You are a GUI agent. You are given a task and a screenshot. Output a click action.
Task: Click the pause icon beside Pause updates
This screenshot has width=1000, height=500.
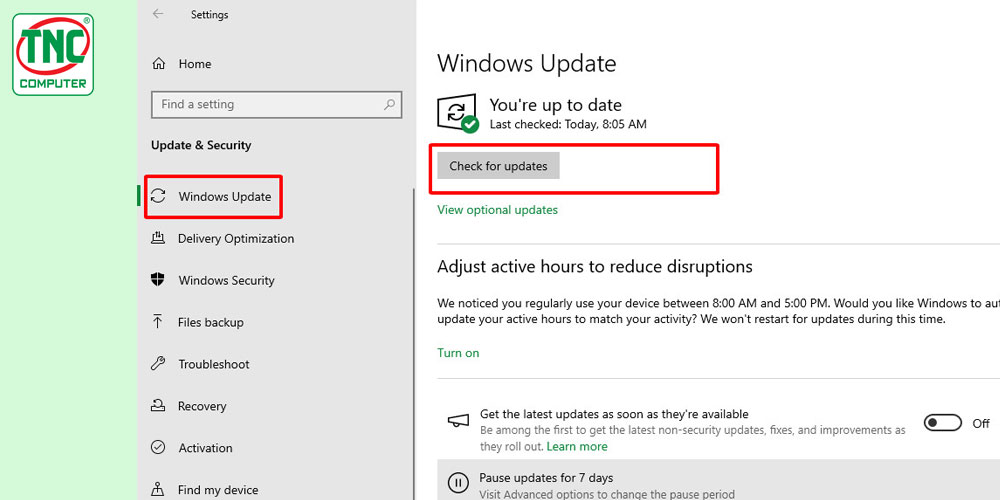point(457,482)
